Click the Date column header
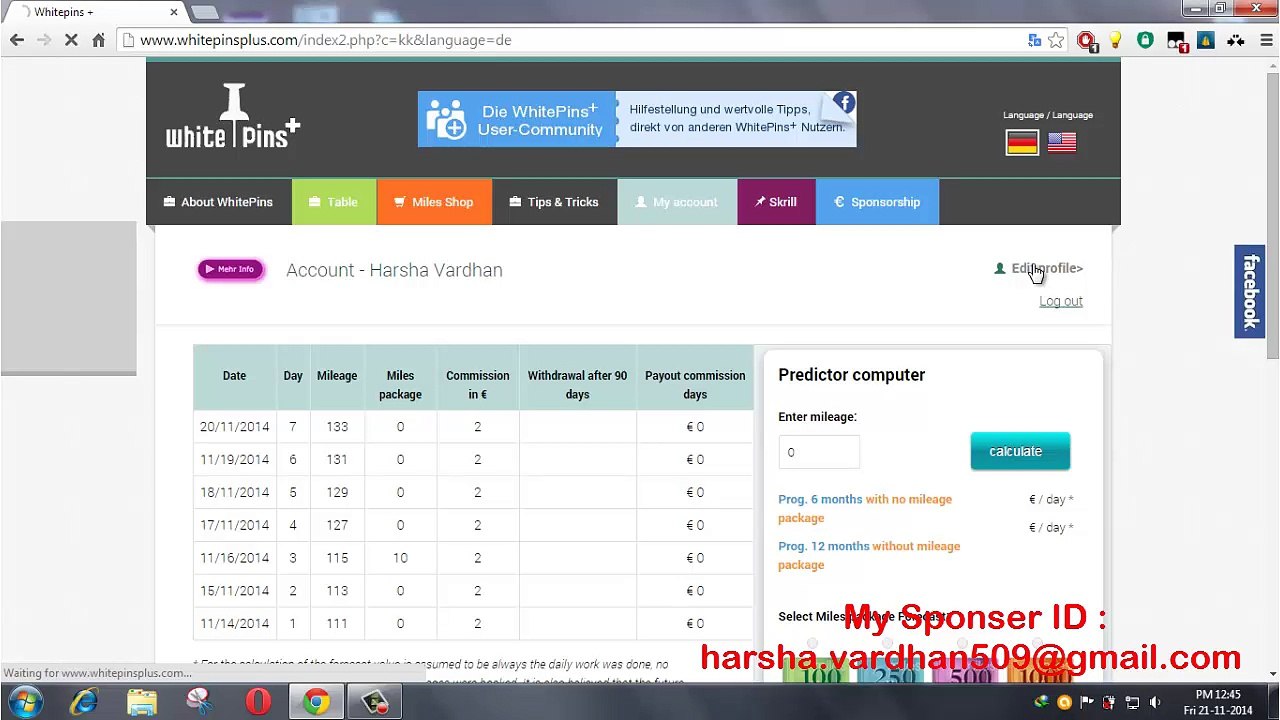Image resolution: width=1280 pixels, height=720 pixels. [234, 376]
